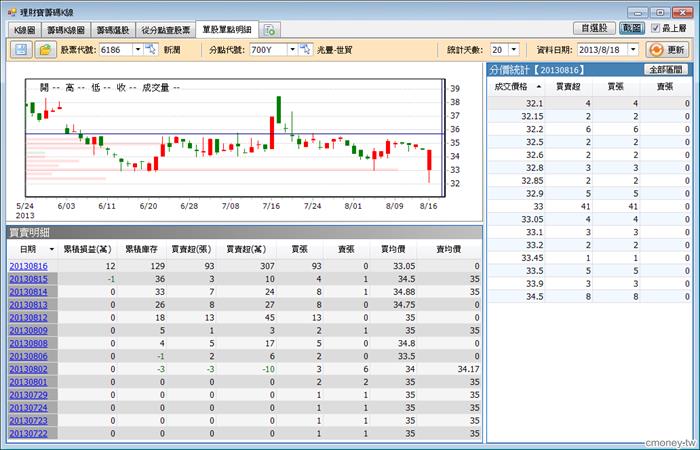Open the 20130801 date link

(29, 382)
